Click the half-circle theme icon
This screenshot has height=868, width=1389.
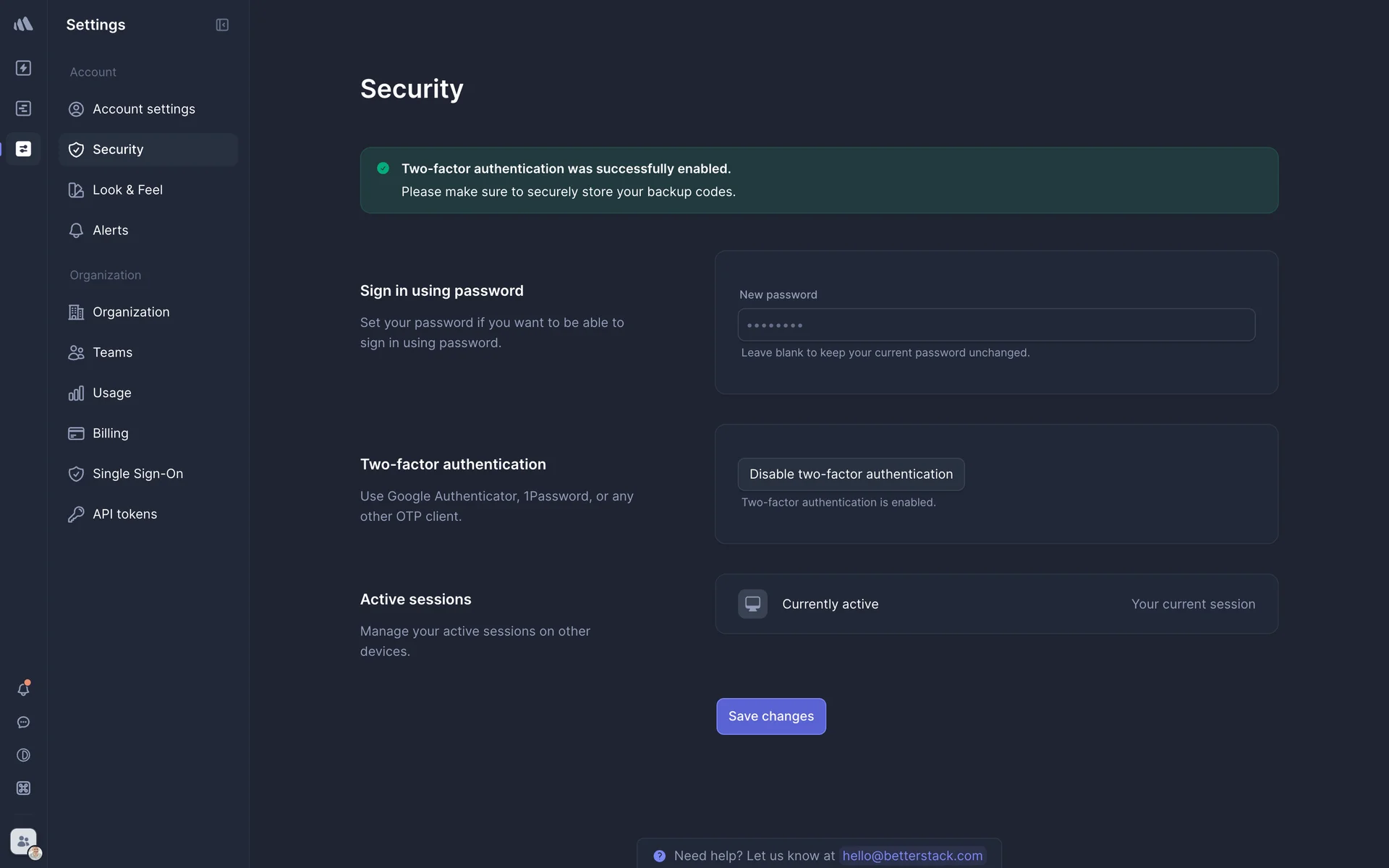pyautogui.click(x=23, y=755)
